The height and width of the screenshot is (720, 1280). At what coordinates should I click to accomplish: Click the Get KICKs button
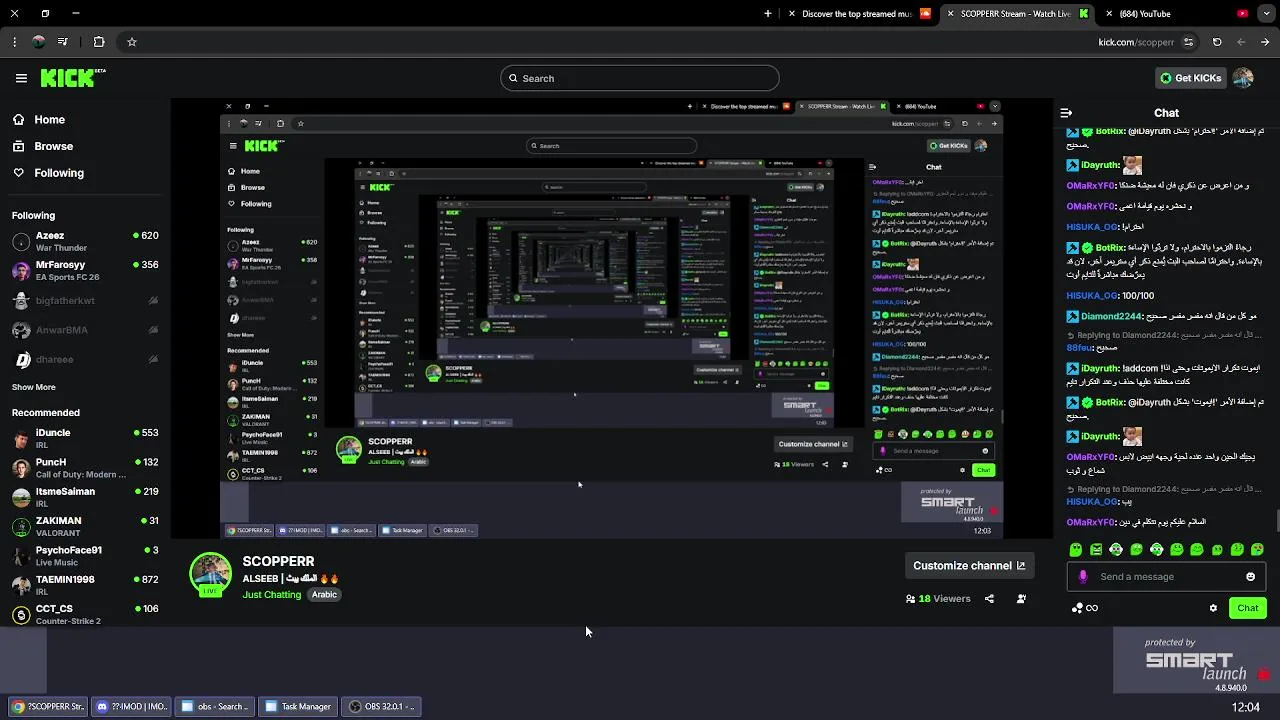pyautogui.click(x=1190, y=78)
